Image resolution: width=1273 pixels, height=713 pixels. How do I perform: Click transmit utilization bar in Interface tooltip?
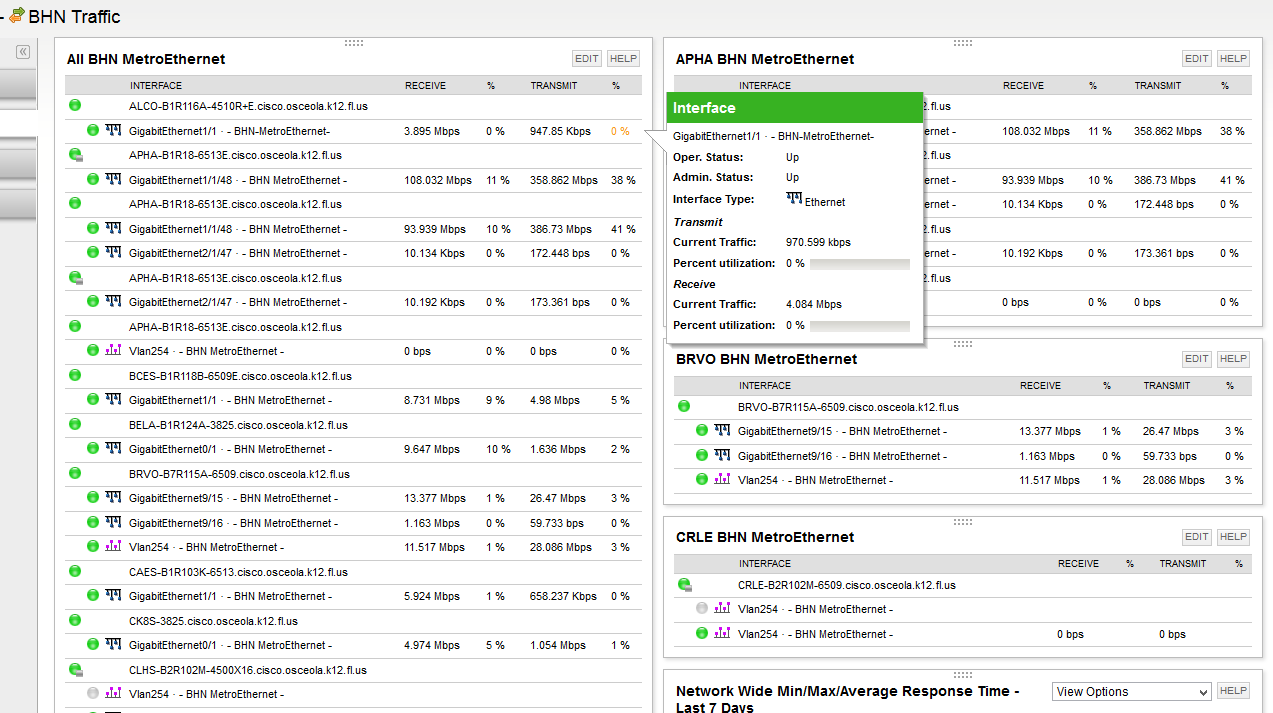click(x=860, y=264)
